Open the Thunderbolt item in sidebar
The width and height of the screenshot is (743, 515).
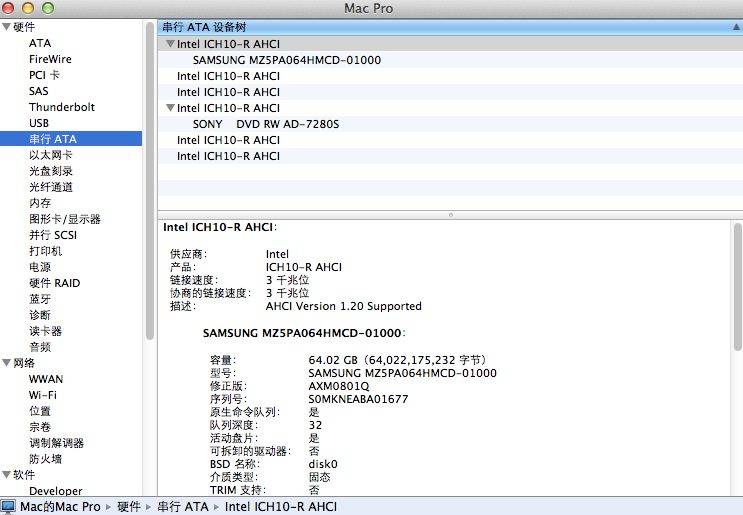pos(62,107)
